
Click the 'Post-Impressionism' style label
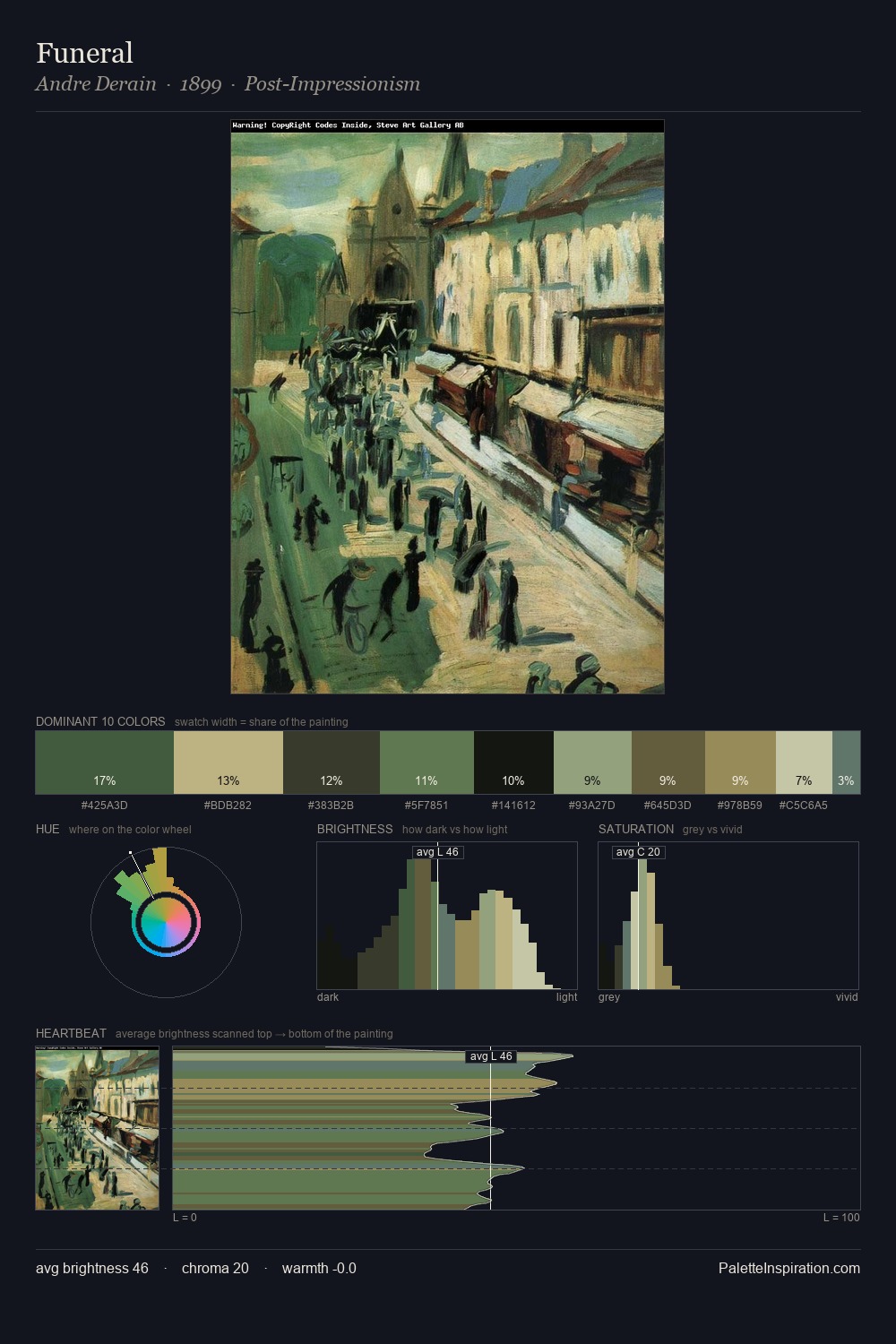[x=332, y=84]
